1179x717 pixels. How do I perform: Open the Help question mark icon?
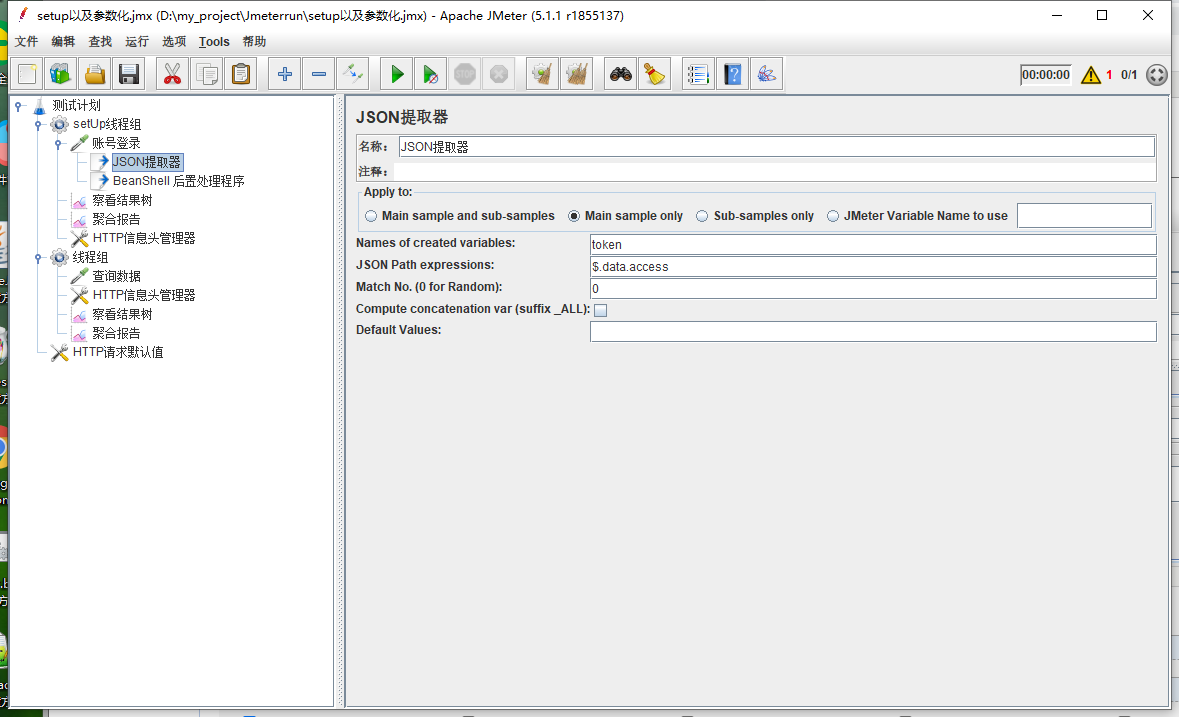pyautogui.click(x=732, y=74)
